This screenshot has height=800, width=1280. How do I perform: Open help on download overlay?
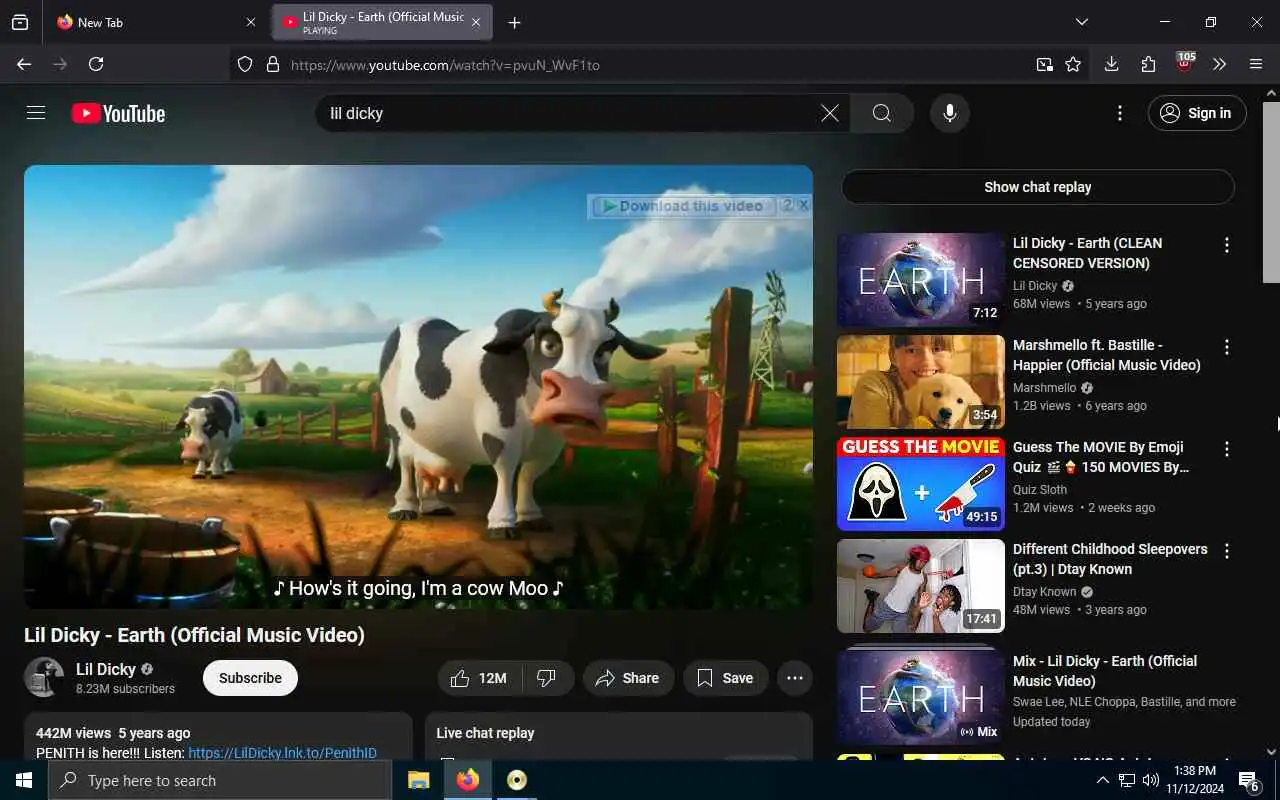[x=787, y=205]
